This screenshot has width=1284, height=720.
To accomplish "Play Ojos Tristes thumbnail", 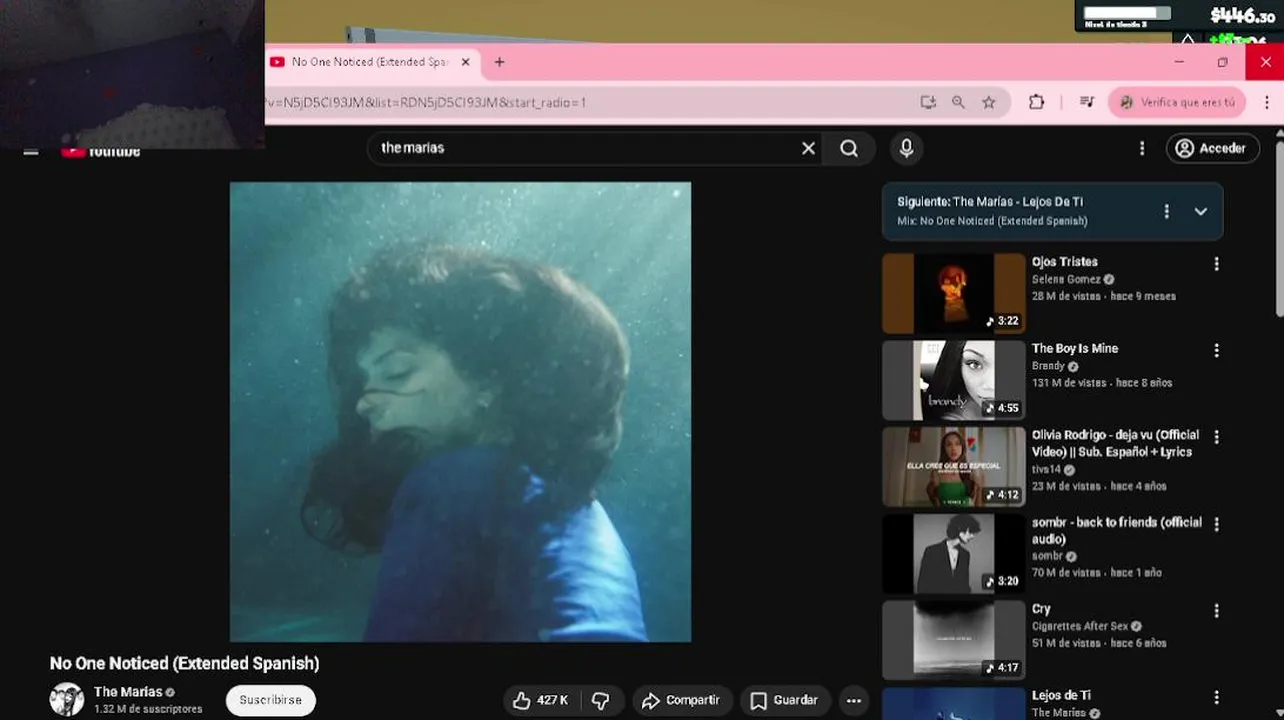I will click(x=954, y=293).
